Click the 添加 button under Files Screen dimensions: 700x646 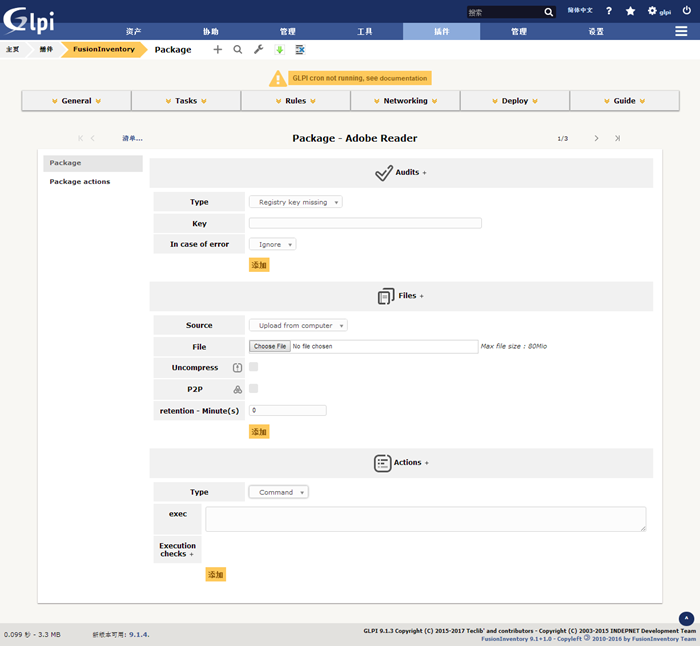[x=259, y=432]
